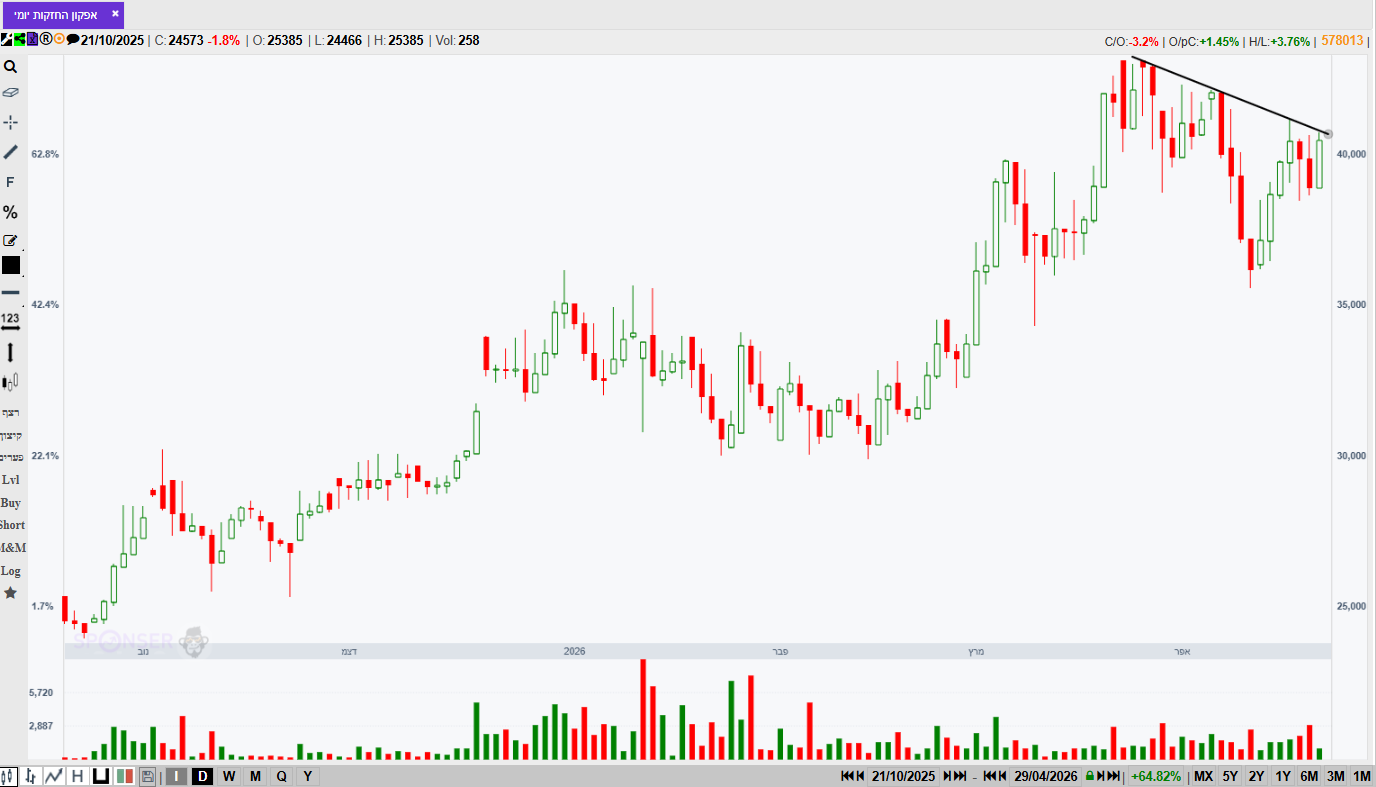Viewport: 1376px width, 787px height.
Task: Click the M&M button
Action: tap(13, 548)
